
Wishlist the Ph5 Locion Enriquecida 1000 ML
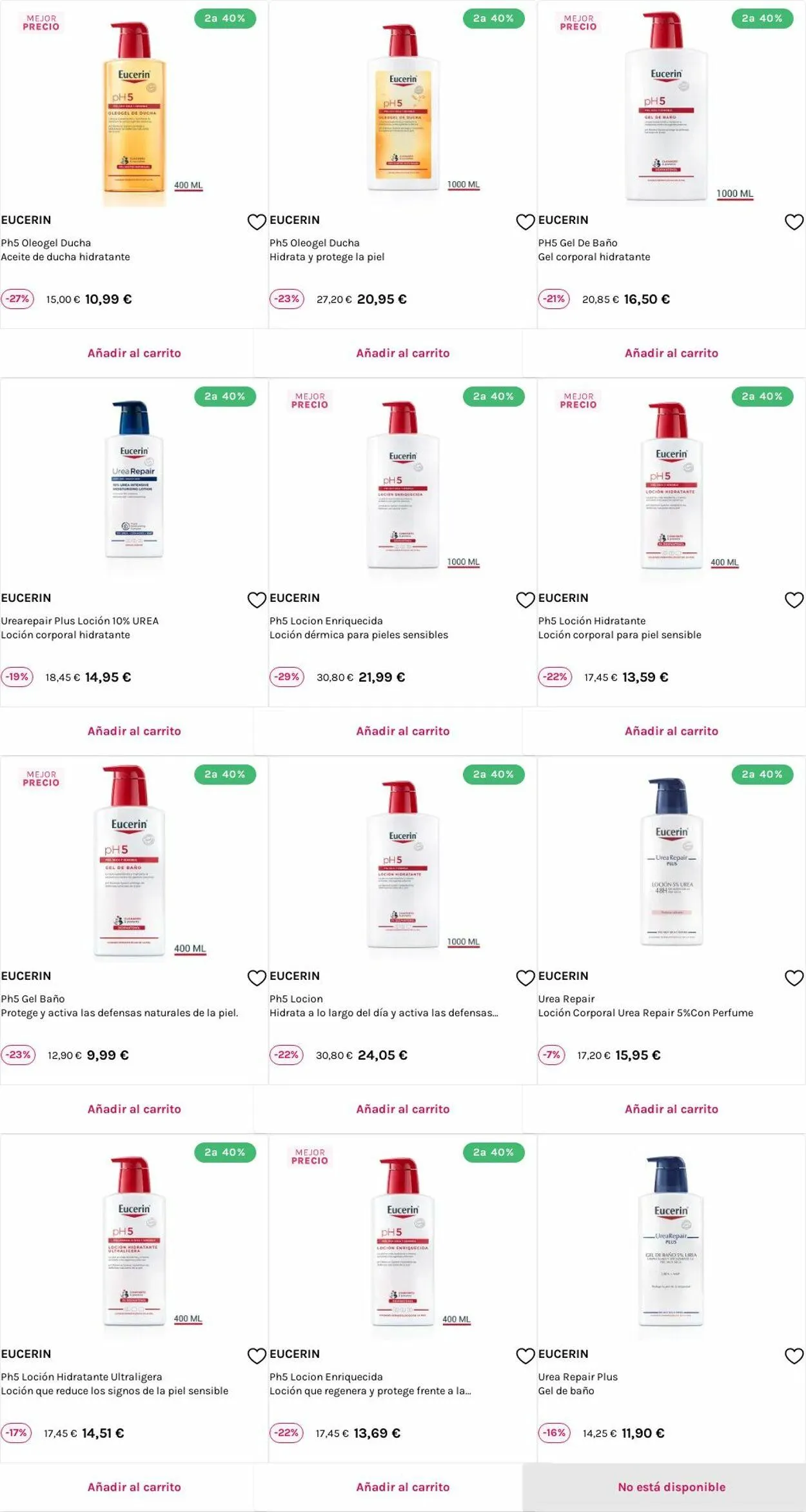[x=526, y=600]
